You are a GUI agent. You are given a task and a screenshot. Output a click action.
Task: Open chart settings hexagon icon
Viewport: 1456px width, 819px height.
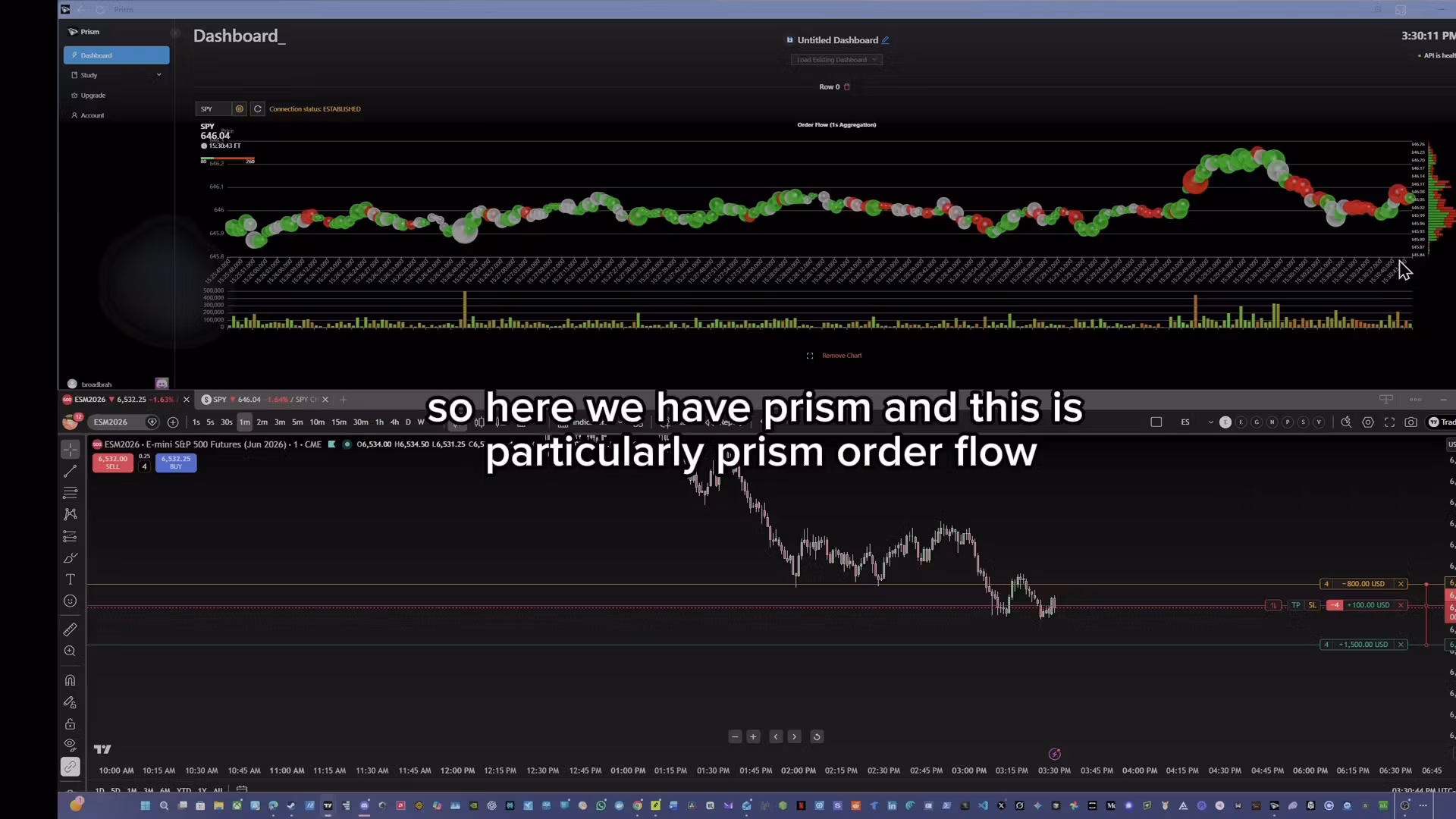point(1368,422)
